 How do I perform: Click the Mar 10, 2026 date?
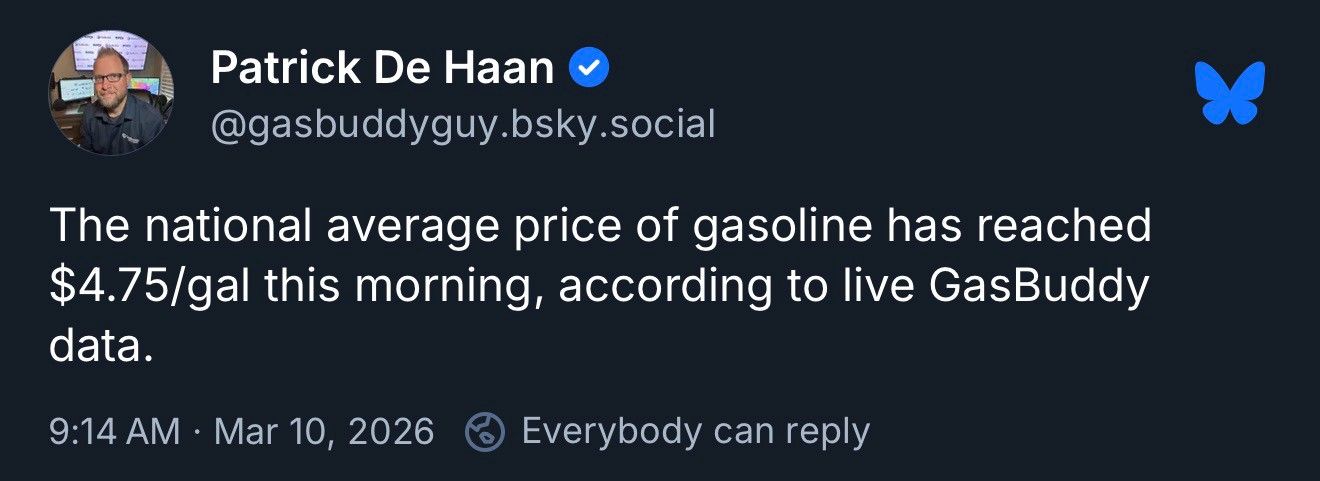(325, 432)
